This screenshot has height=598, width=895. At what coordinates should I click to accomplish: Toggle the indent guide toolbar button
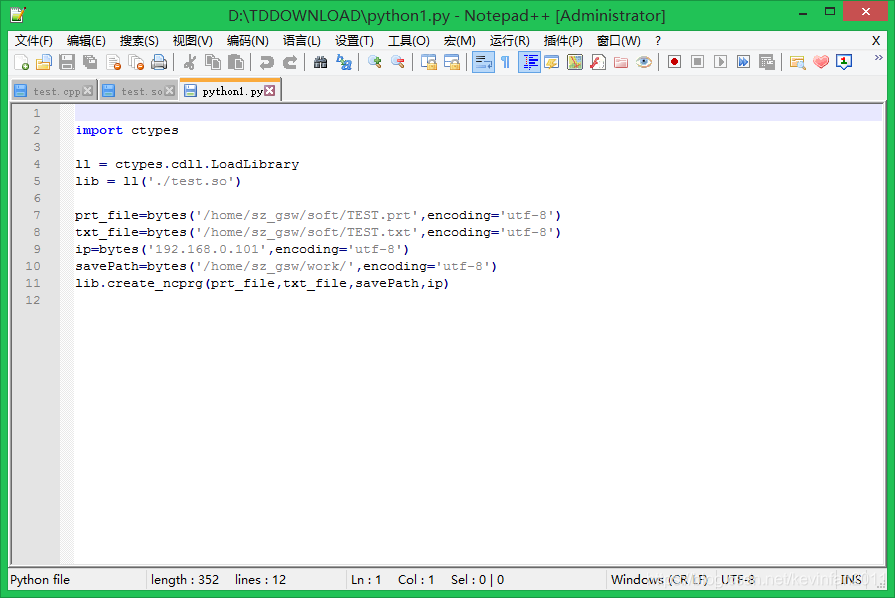point(529,62)
